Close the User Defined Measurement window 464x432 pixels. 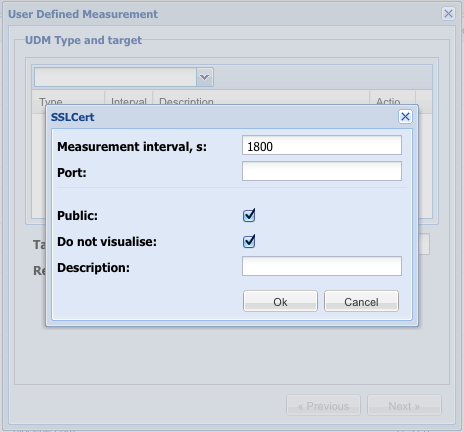(x=448, y=14)
